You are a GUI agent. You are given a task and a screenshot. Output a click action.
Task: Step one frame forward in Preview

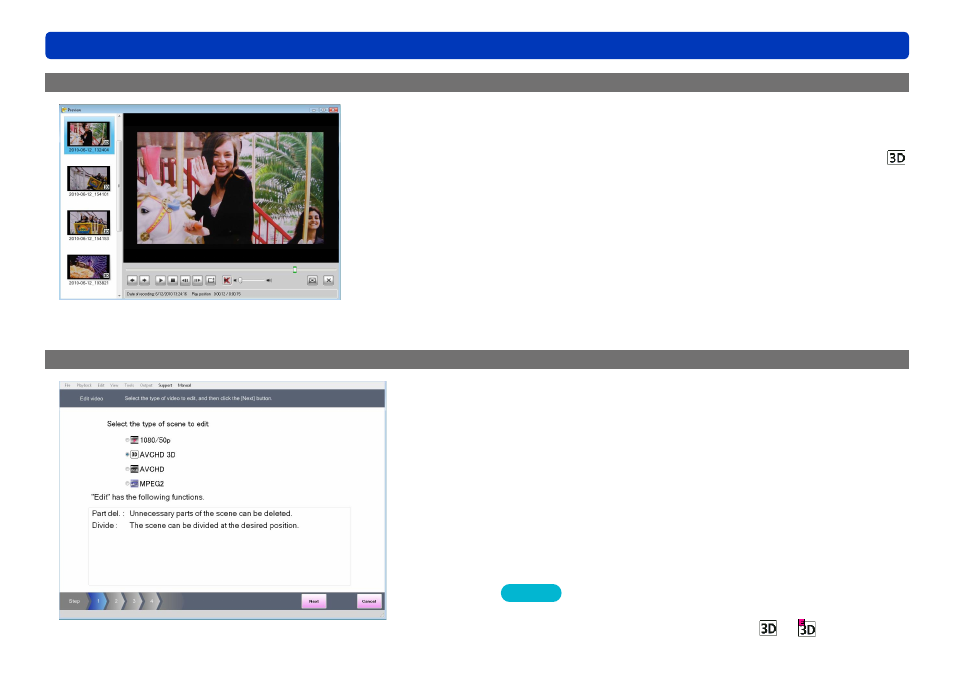[197, 280]
